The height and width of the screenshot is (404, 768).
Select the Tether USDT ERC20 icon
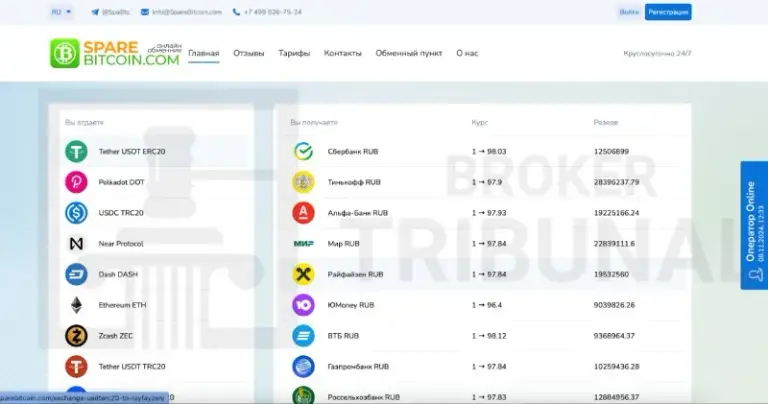76,152
